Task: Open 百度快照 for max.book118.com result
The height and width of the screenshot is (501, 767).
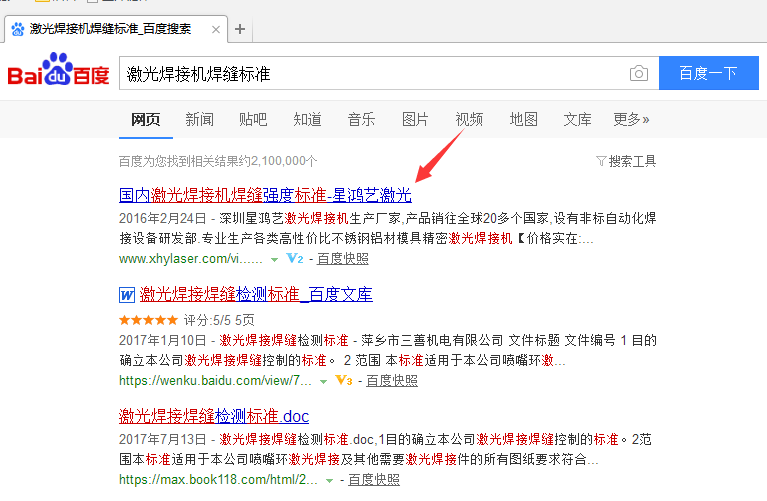Action: (374, 479)
